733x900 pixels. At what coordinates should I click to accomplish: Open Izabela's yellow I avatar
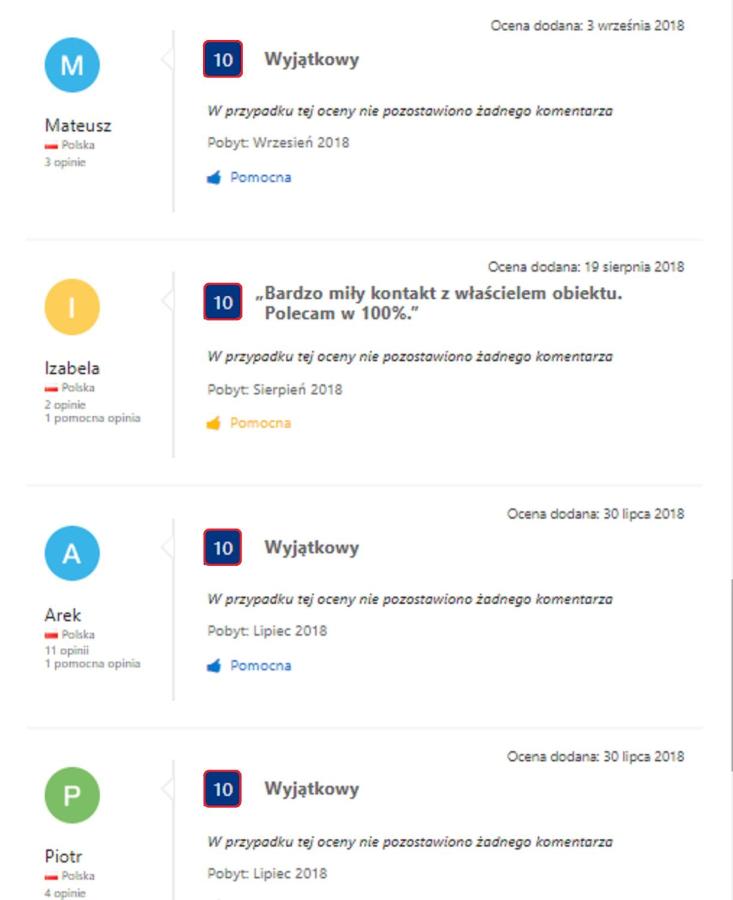pyautogui.click(x=72, y=307)
